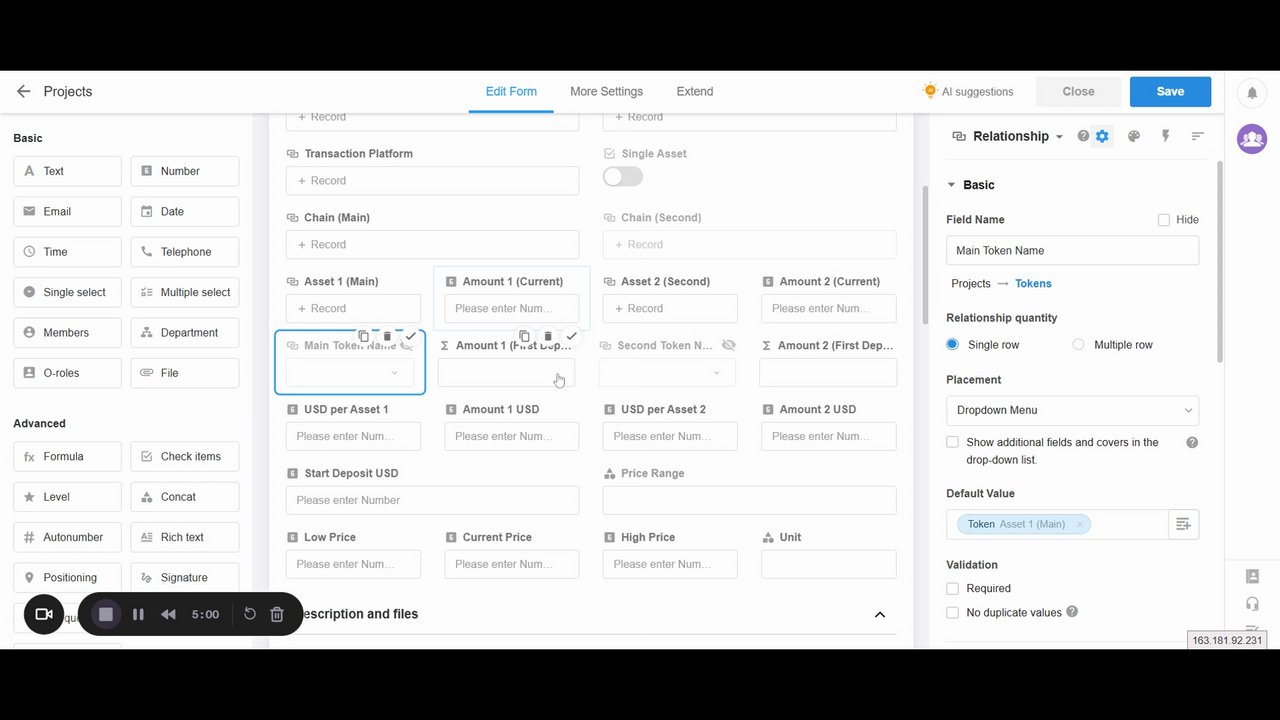Delete the Main Token Name field
Viewport: 1280px width, 720px height.
pyautogui.click(x=387, y=337)
